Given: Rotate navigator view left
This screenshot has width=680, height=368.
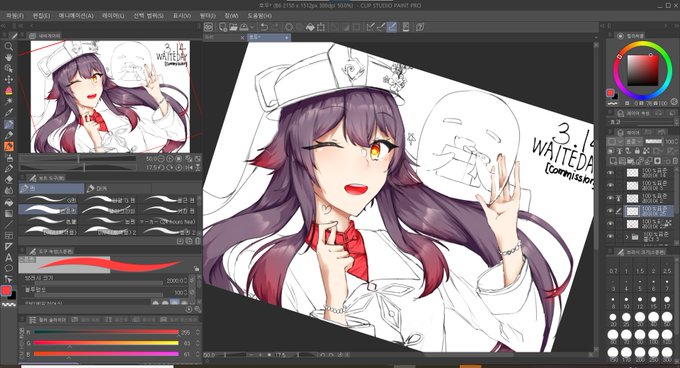Looking at the screenshot, I should 162,167.
